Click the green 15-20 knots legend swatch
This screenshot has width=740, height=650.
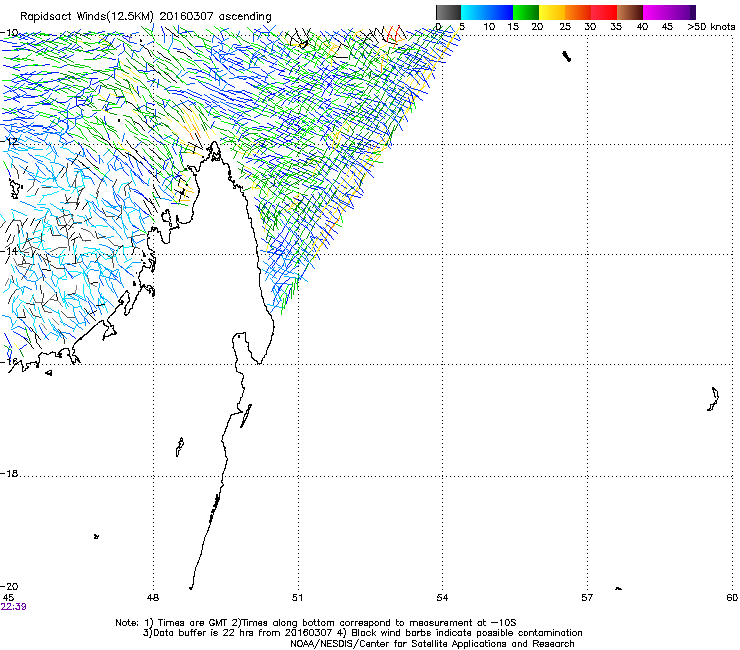[x=526, y=12]
